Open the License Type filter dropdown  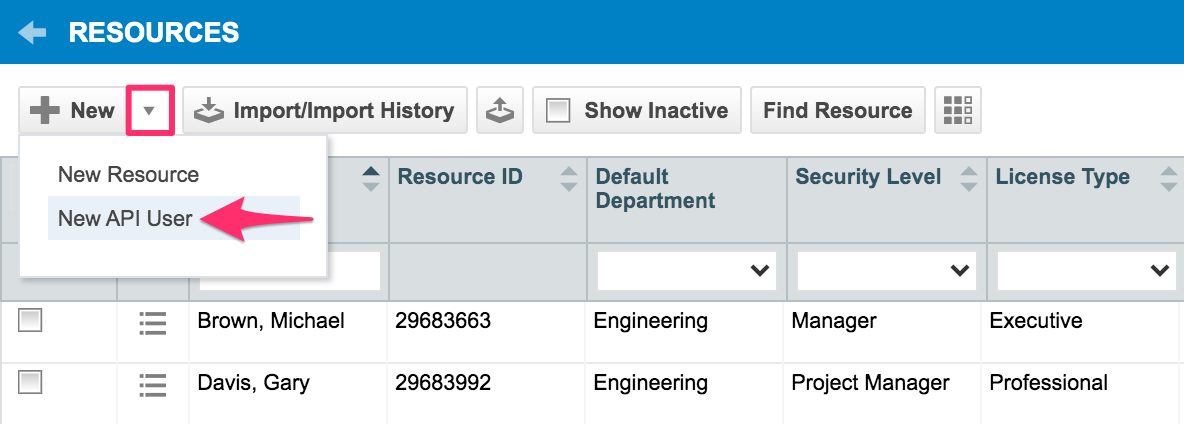coord(1086,271)
